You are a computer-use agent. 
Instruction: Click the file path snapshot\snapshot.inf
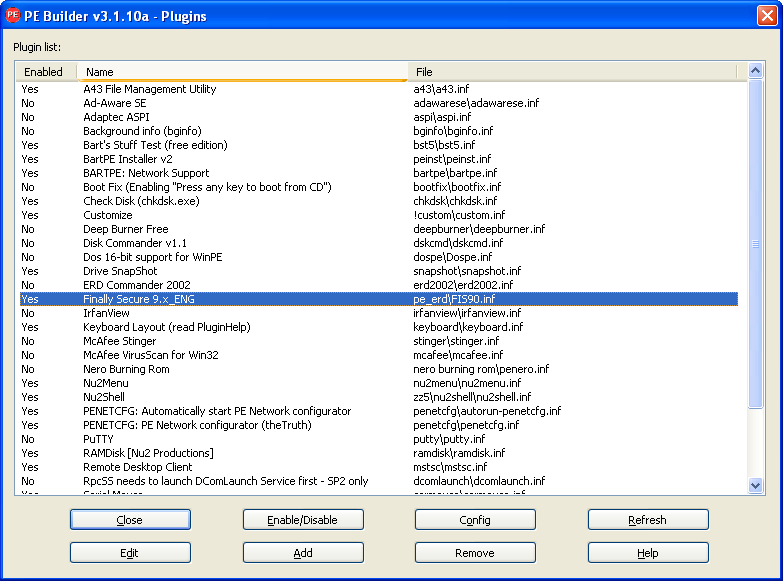(x=467, y=271)
